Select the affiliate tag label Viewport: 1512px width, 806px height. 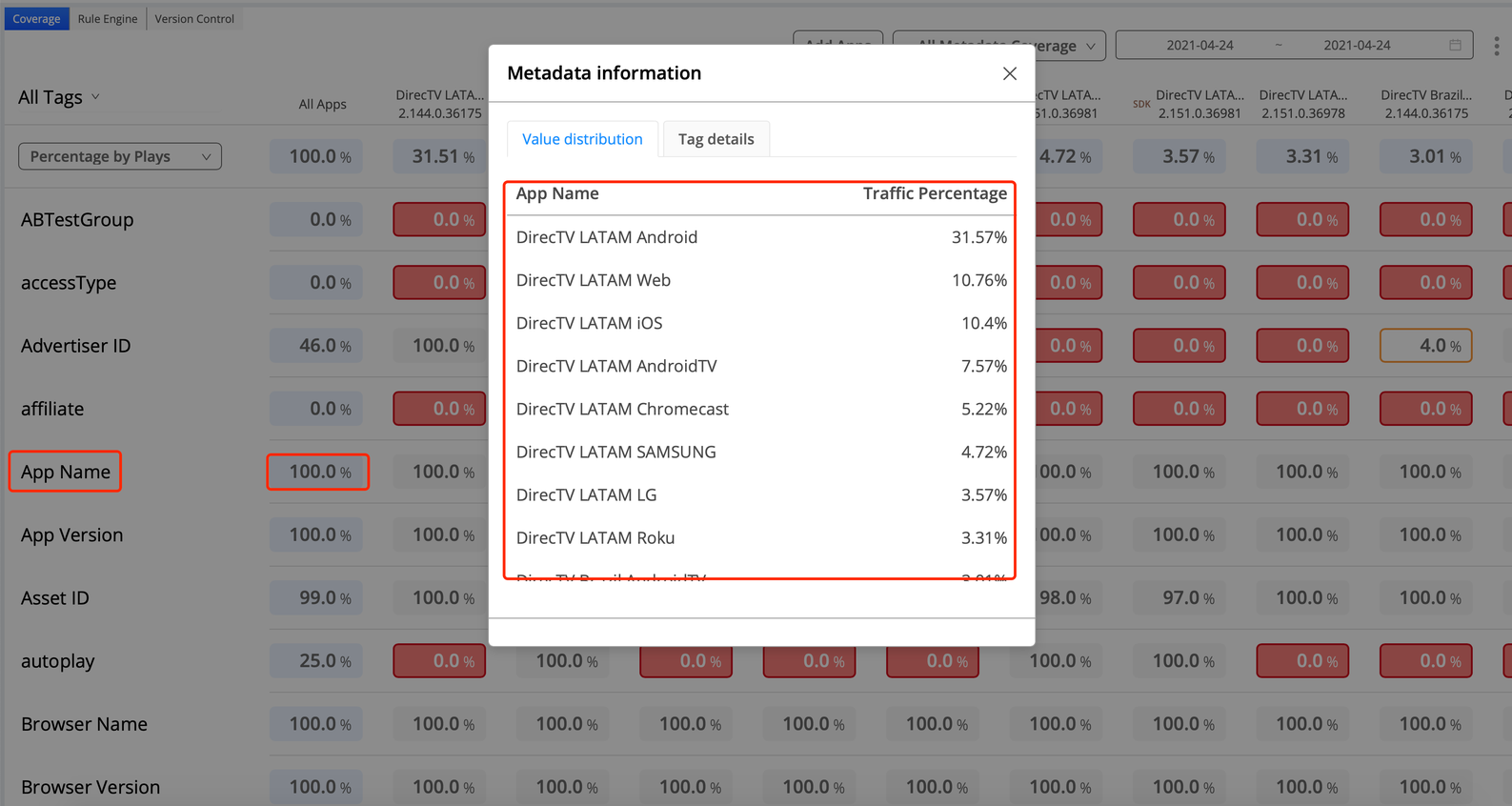(x=52, y=409)
